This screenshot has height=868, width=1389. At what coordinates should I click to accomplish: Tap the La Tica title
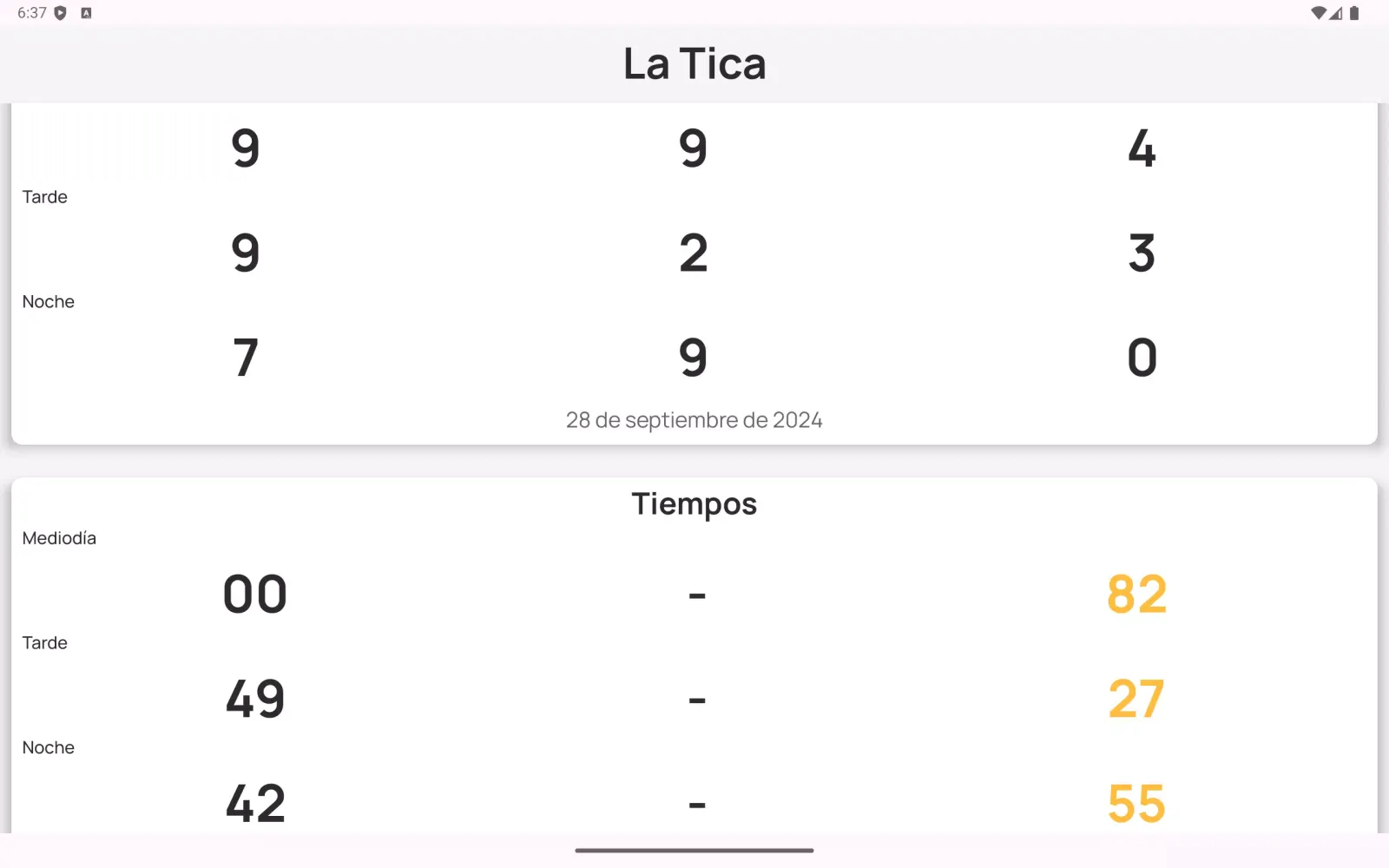(694, 64)
